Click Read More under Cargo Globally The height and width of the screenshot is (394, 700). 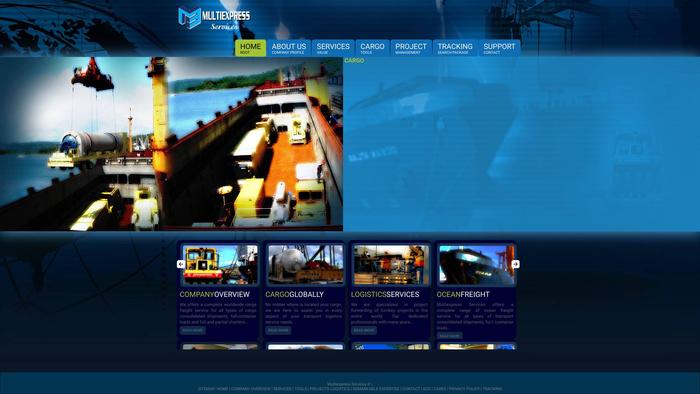[x=278, y=330]
